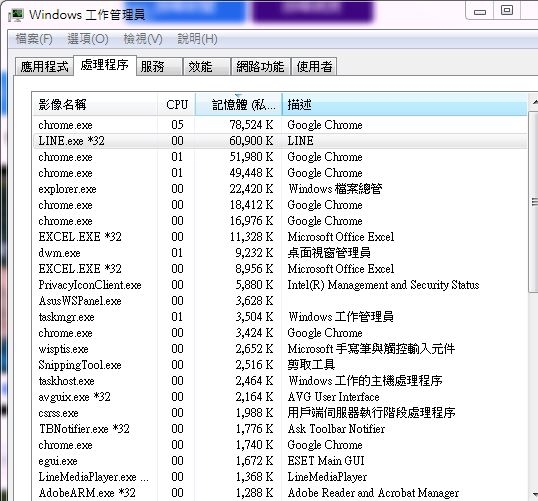Image resolution: width=538 pixels, height=501 pixels.
Task: Click the scroll down arrow of process list
Action: click(534, 494)
